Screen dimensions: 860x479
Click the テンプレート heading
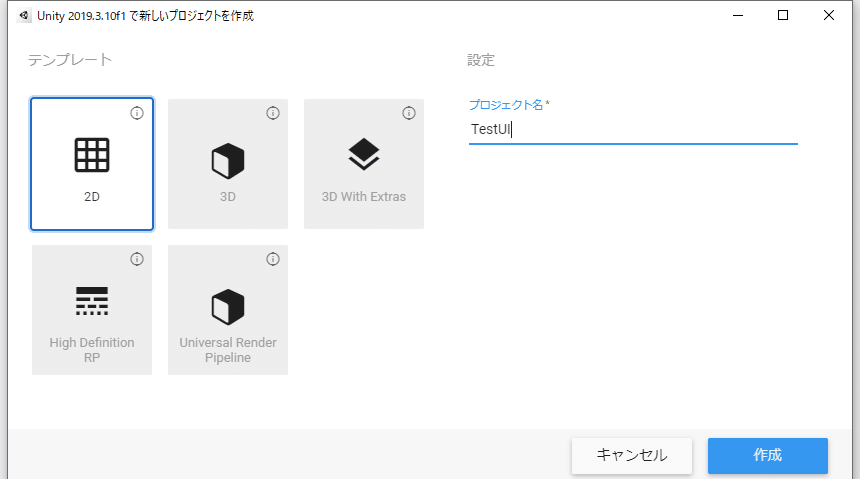[x=70, y=60]
